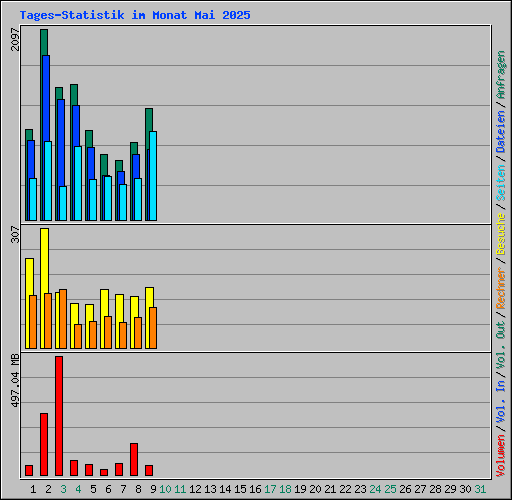Image resolution: width=512 pixels, height=500 pixels.
Task: Click the 497.04 MB axis label
Action: pos(15,381)
